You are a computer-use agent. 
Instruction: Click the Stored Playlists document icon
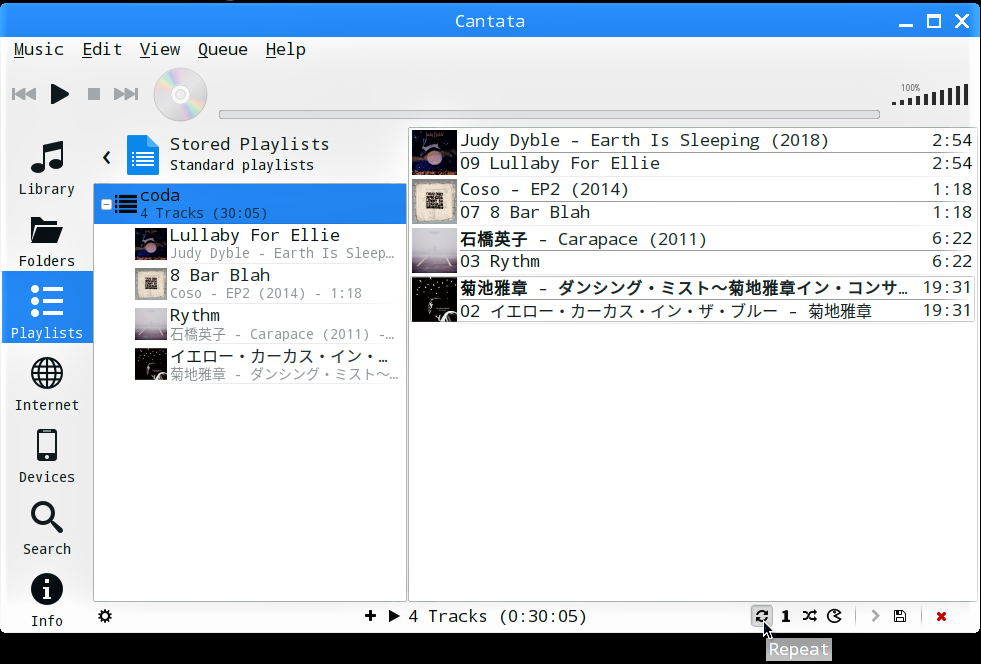coord(143,155)
